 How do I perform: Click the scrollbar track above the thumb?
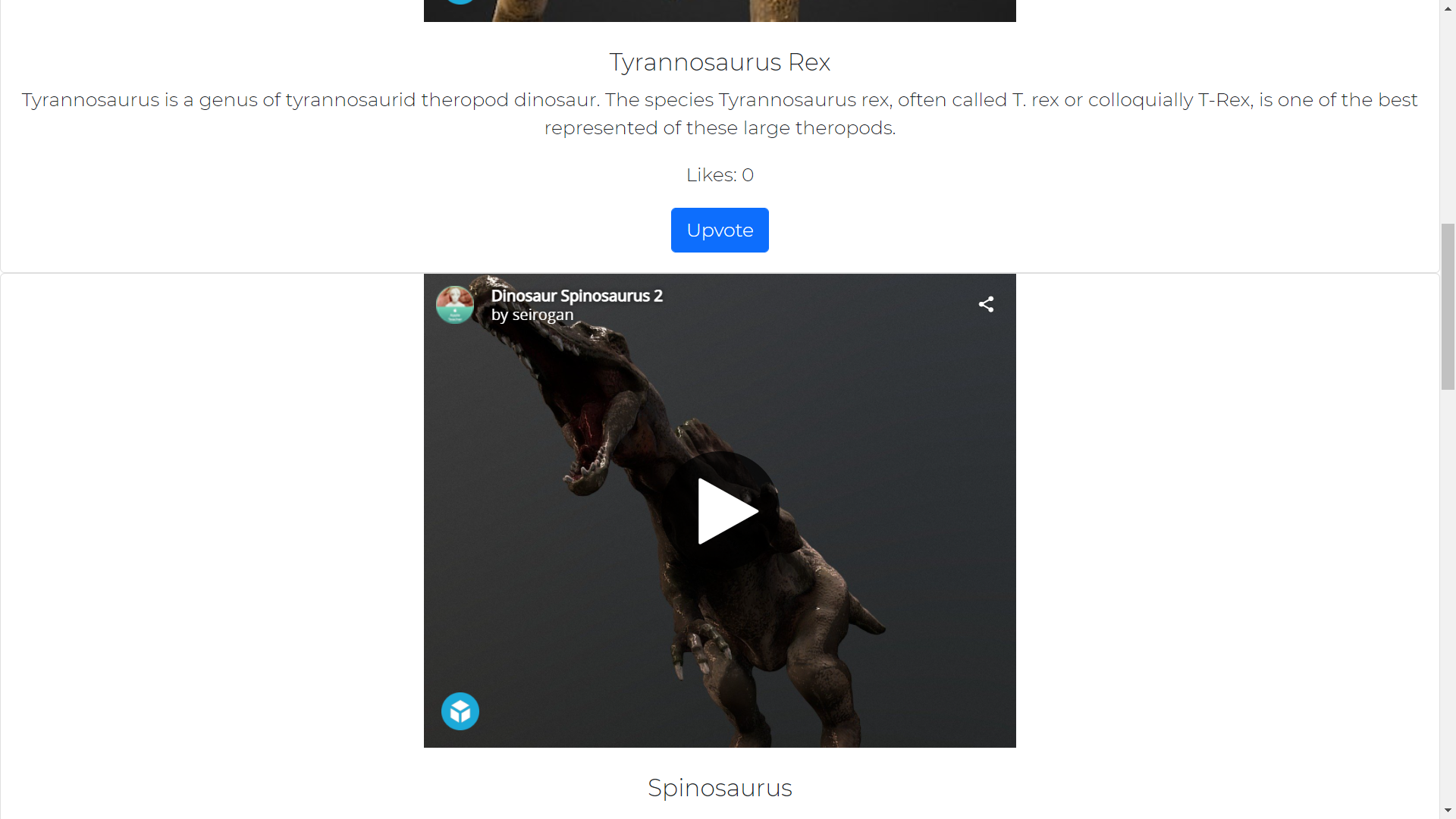pos(1448,114)
